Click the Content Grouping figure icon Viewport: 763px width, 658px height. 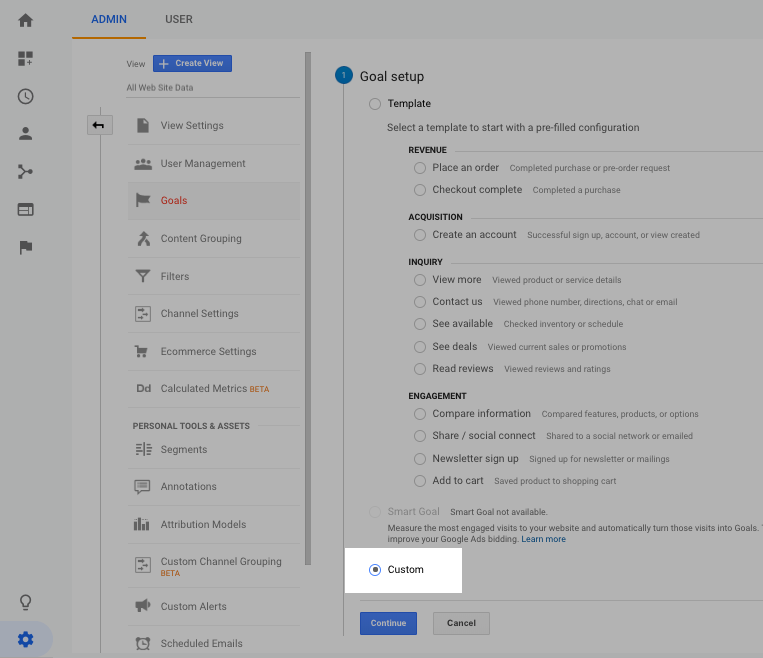point(143,238)
